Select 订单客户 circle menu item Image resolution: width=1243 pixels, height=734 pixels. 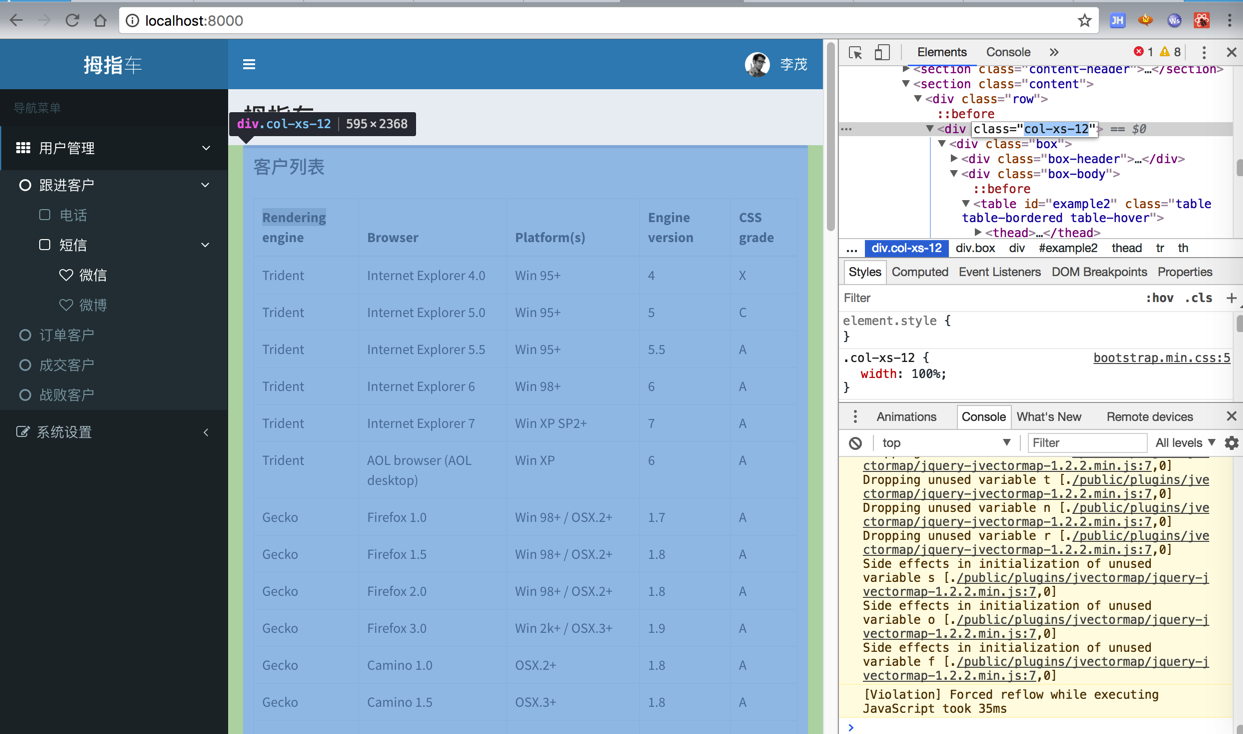[x=57, y=335]
